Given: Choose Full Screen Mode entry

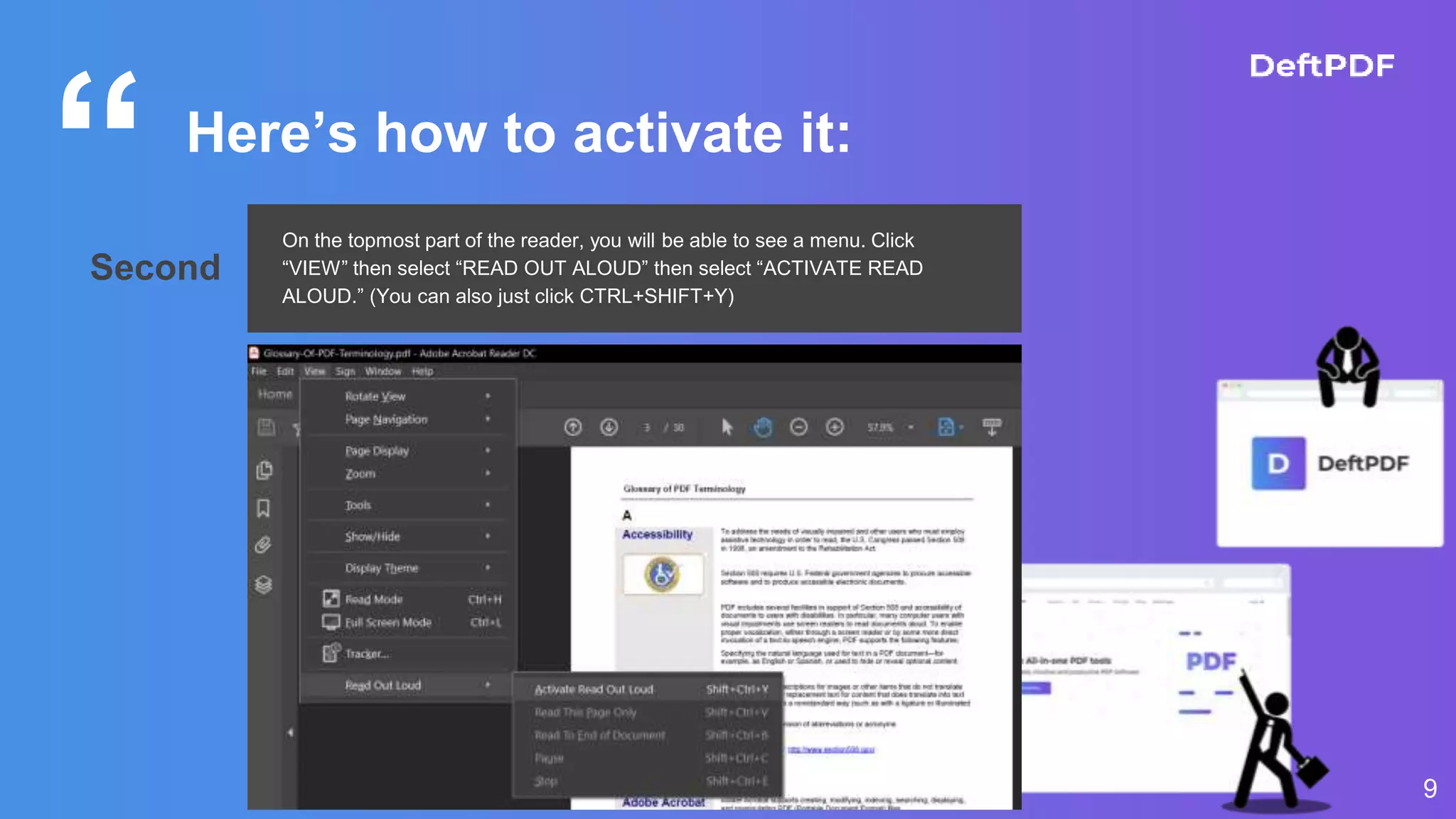Looking at the screenshot, I should point(407,622).
